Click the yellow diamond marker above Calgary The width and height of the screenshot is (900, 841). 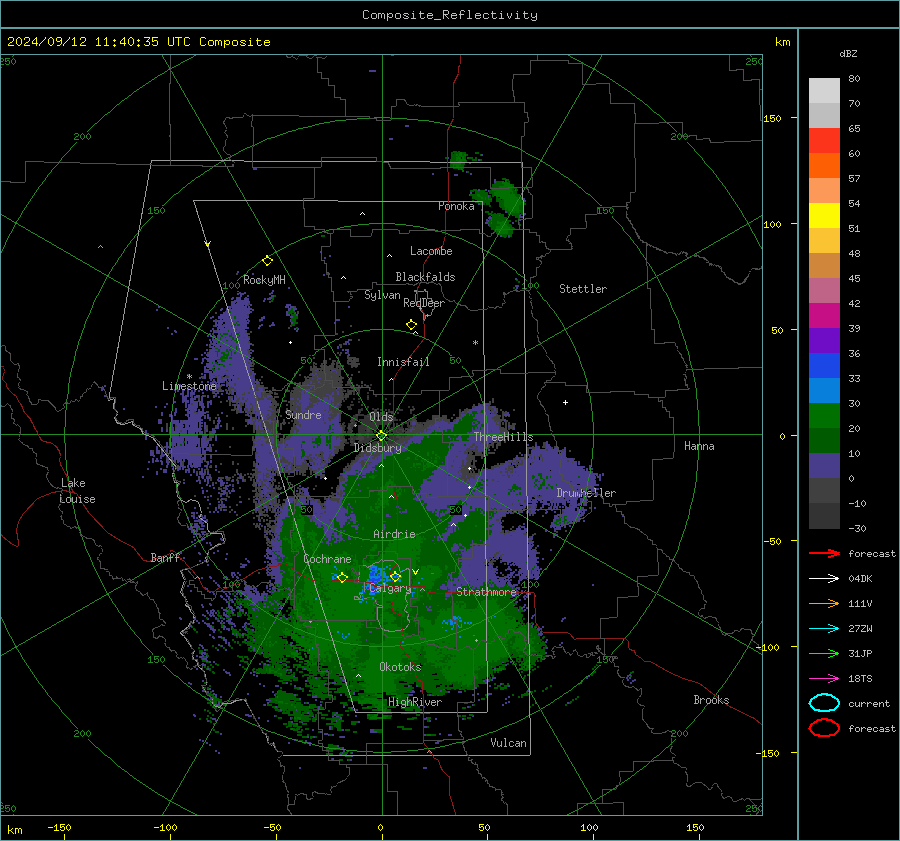coord(395,576)
